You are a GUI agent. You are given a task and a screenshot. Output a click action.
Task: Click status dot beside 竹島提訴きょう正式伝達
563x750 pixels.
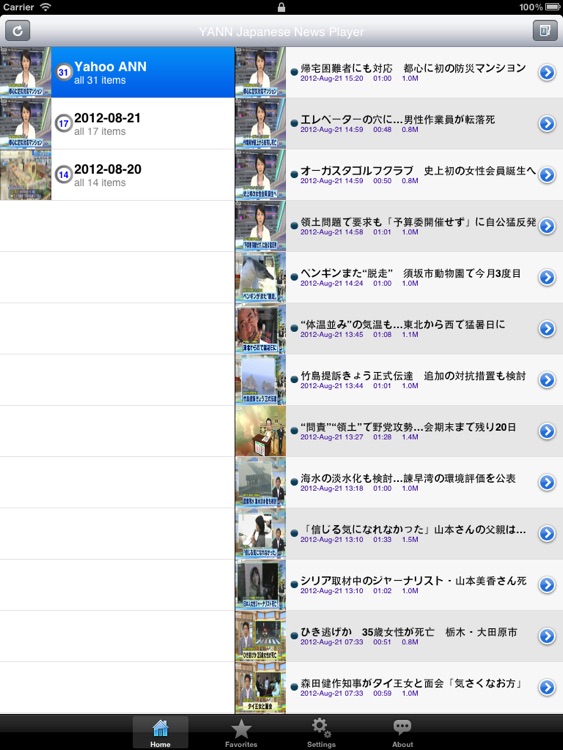click(x=294, y=380)
